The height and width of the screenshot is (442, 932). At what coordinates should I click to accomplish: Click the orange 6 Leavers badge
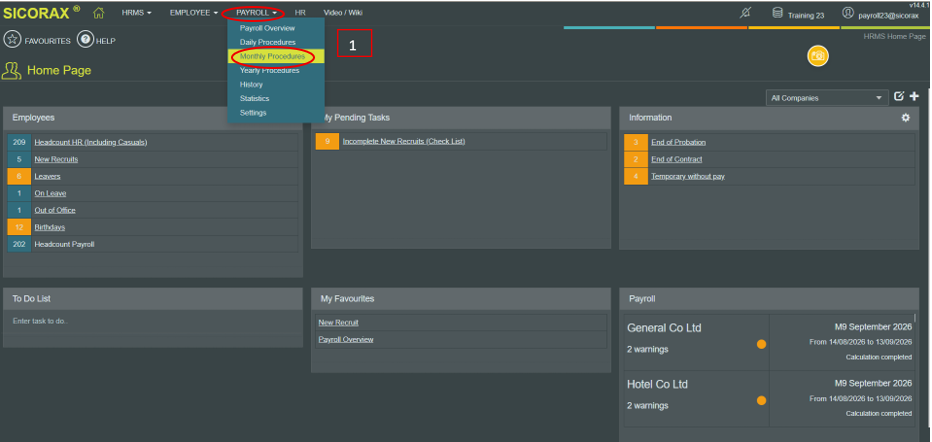tap(19, 176)
